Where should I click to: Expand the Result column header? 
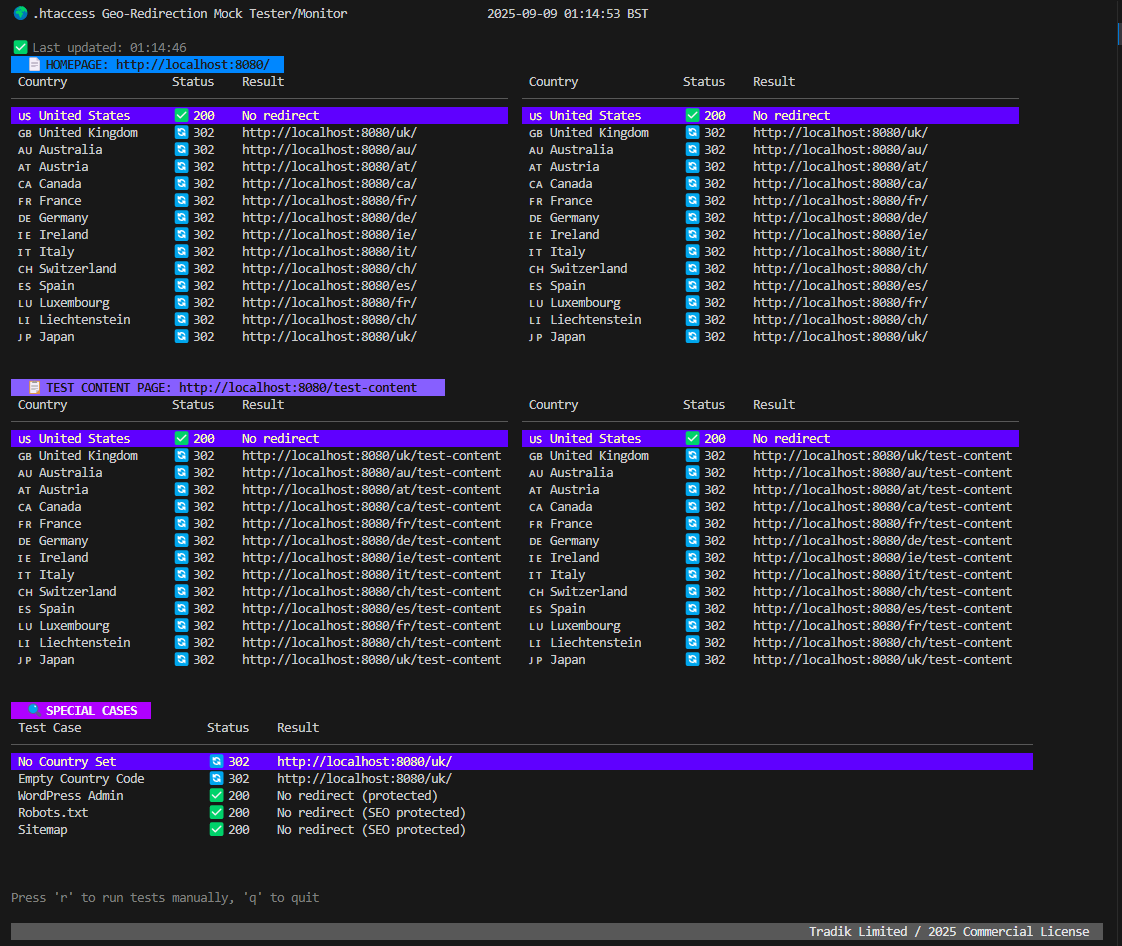(x=262, y=81)
